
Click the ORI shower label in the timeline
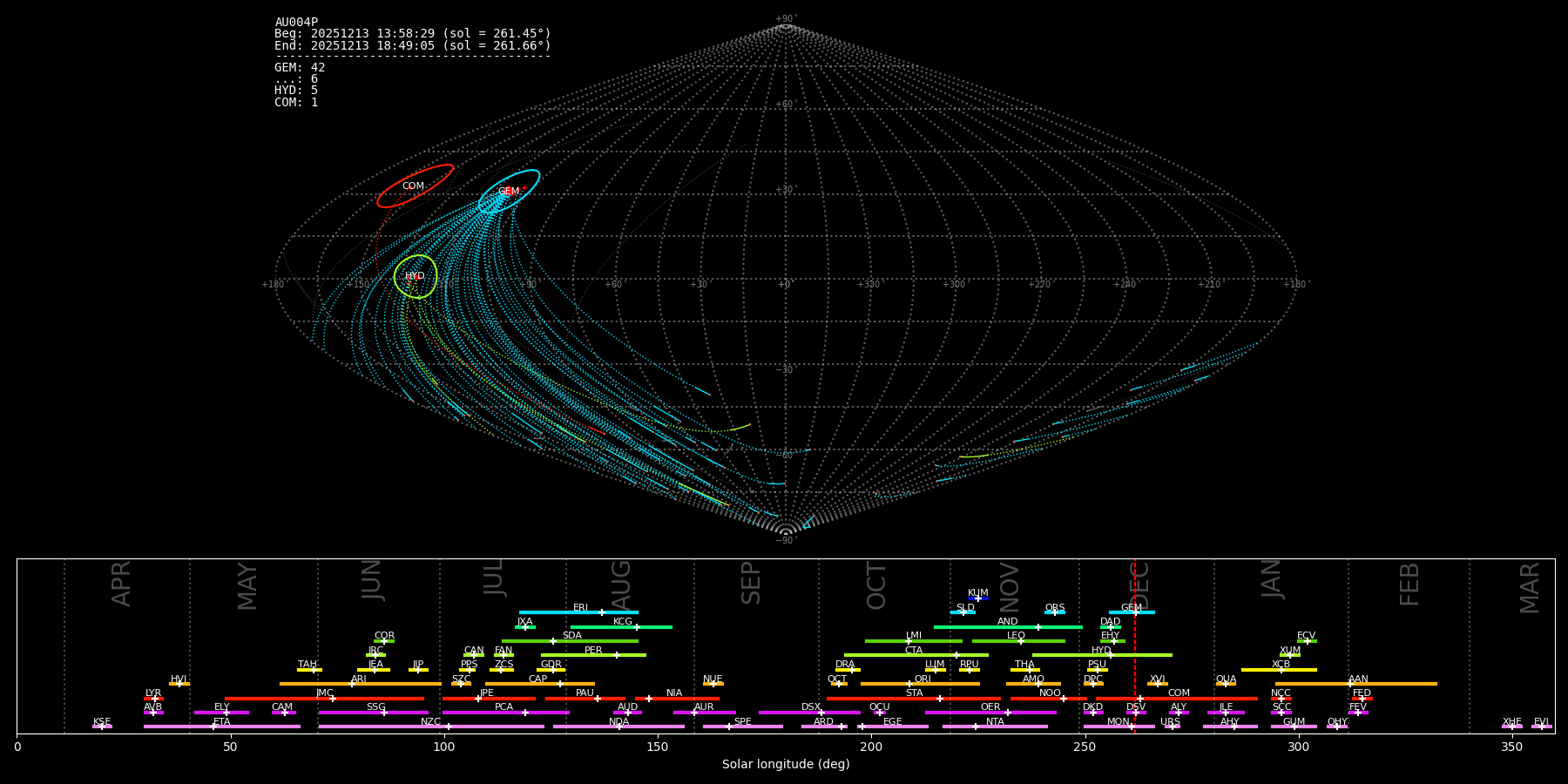coord(923,679)
